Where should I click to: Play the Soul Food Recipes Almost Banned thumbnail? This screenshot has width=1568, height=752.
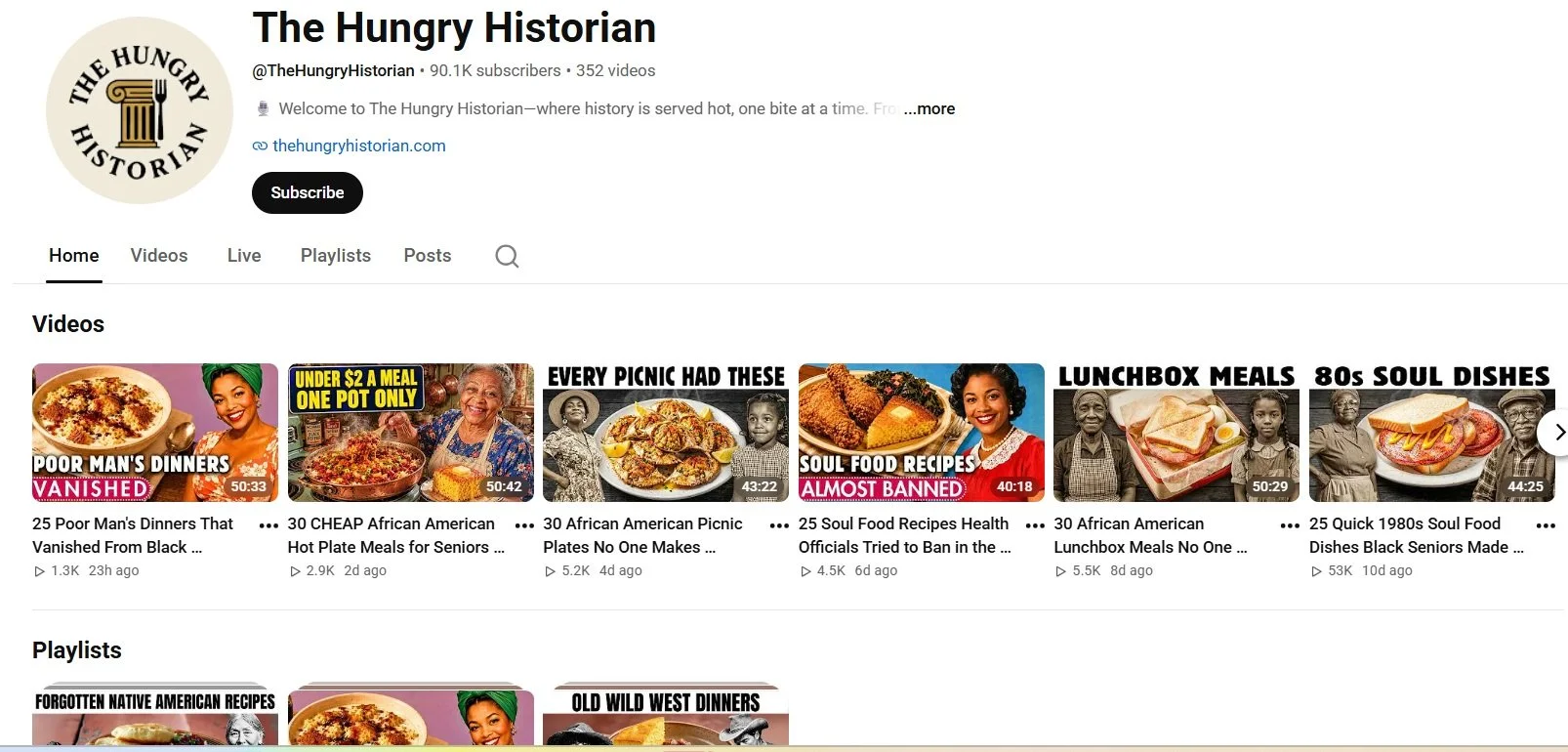[x=922, y=433]
